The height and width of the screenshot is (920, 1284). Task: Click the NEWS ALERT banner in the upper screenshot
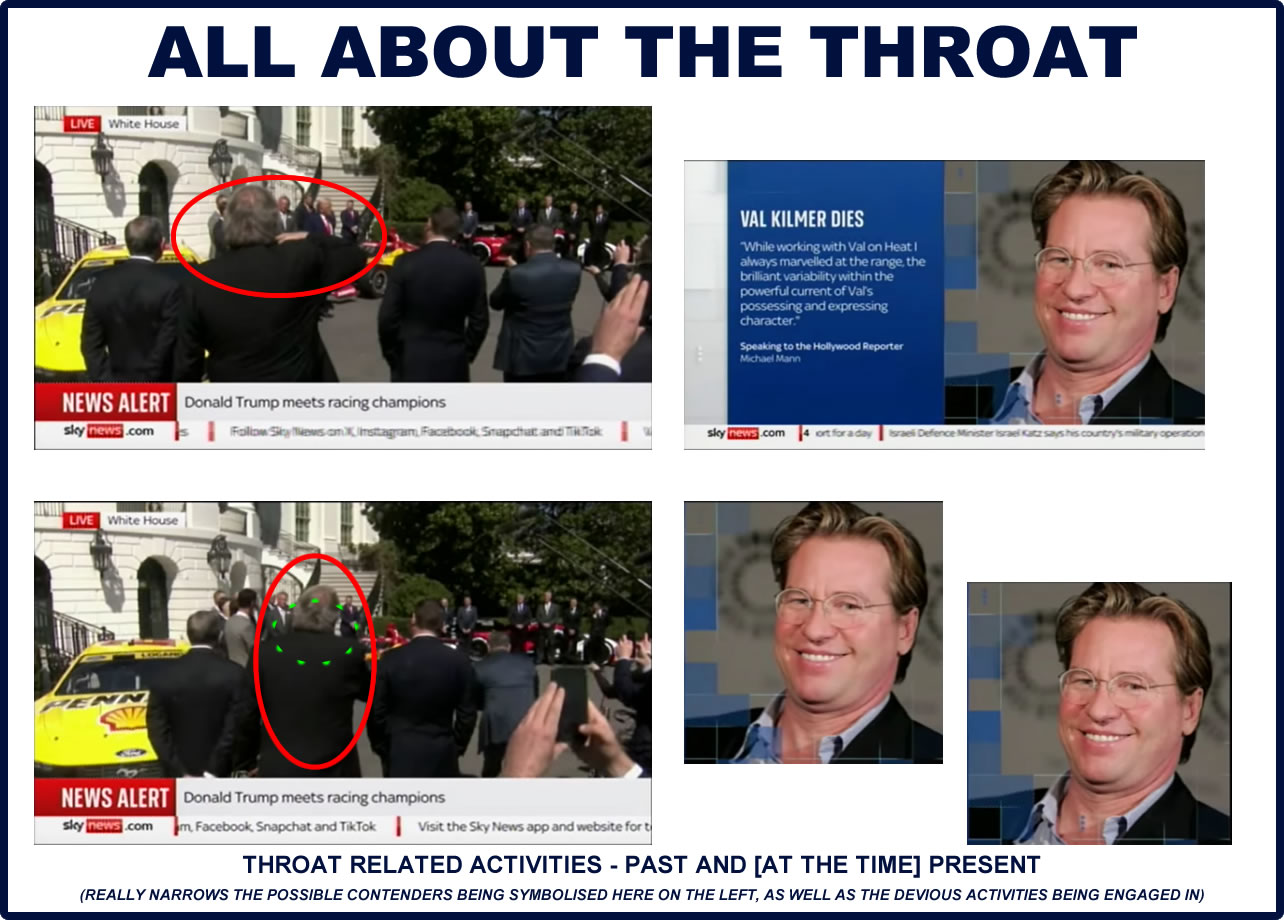106,403
